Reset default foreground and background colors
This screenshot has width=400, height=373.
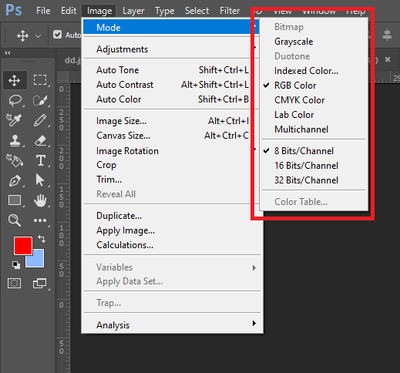pos(16,265)
